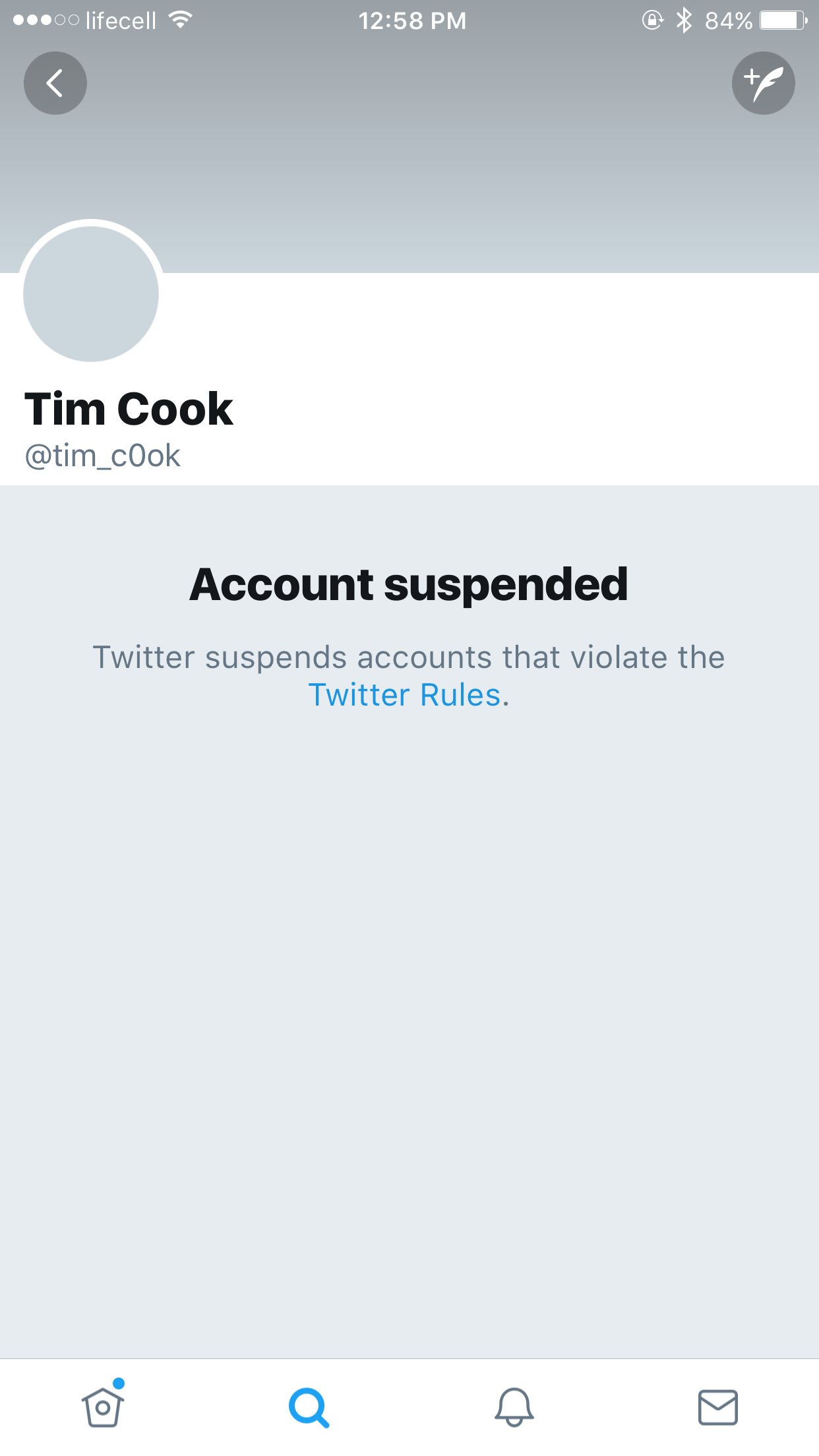Open the Twitter Rules link

(x=405, y=695)
